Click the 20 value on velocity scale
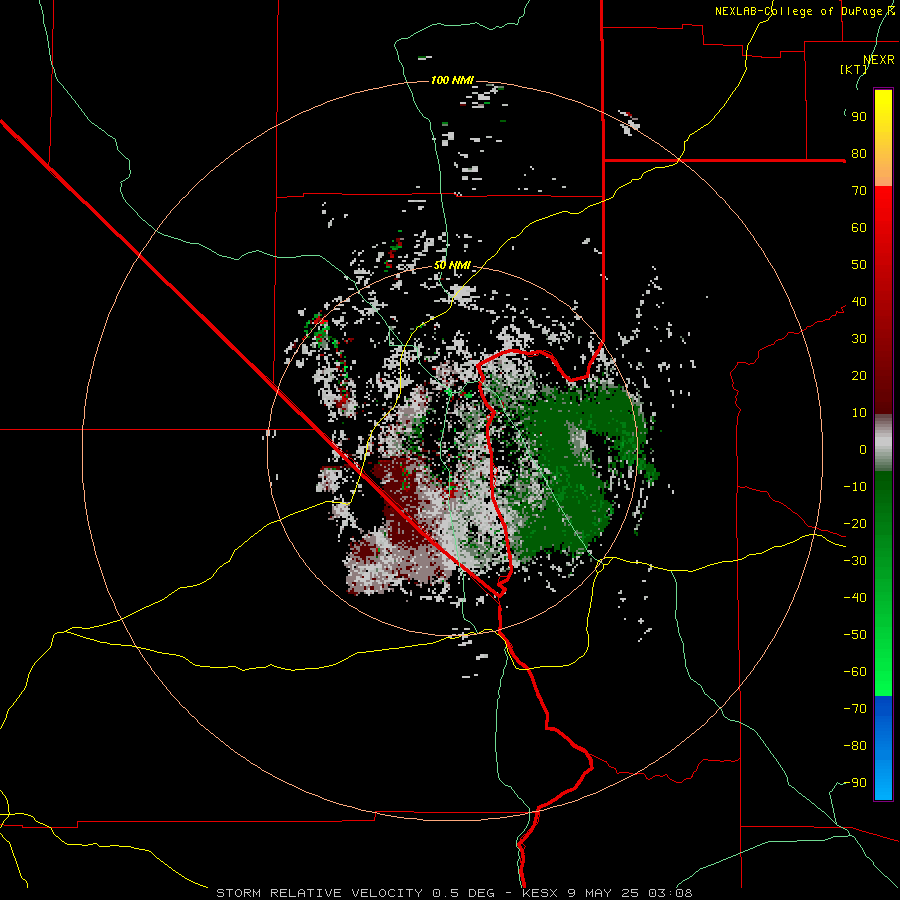The image size is (900, 900). [859, 375]
